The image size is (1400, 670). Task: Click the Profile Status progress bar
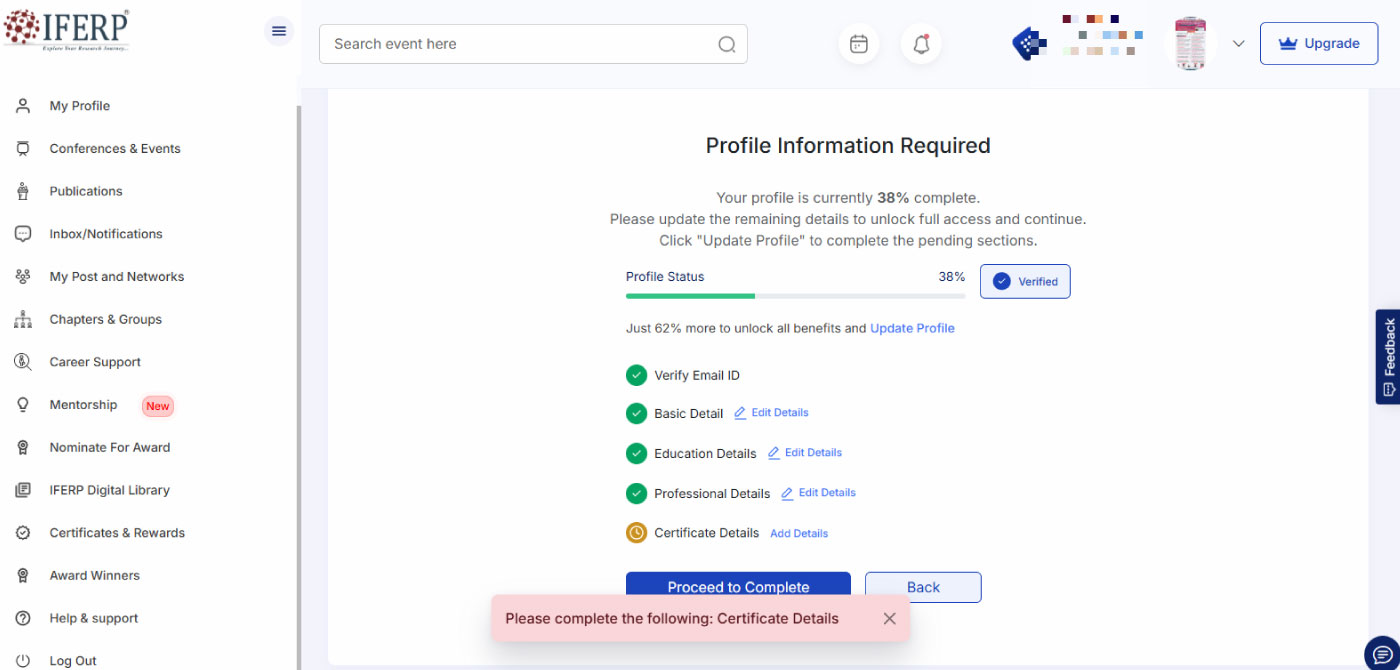coord(795,296)
